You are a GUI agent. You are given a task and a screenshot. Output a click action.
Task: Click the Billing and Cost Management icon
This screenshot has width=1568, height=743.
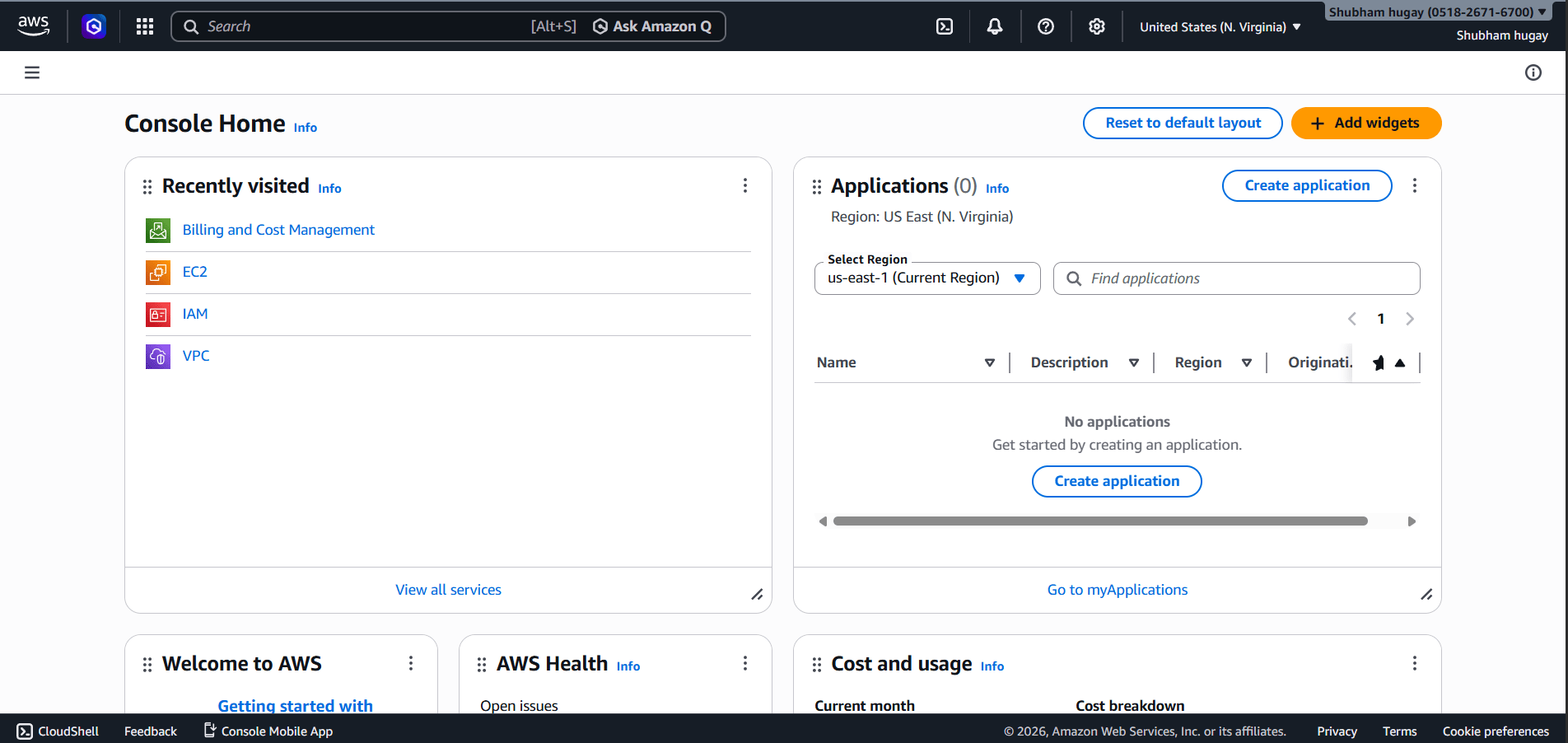[158, 230]
